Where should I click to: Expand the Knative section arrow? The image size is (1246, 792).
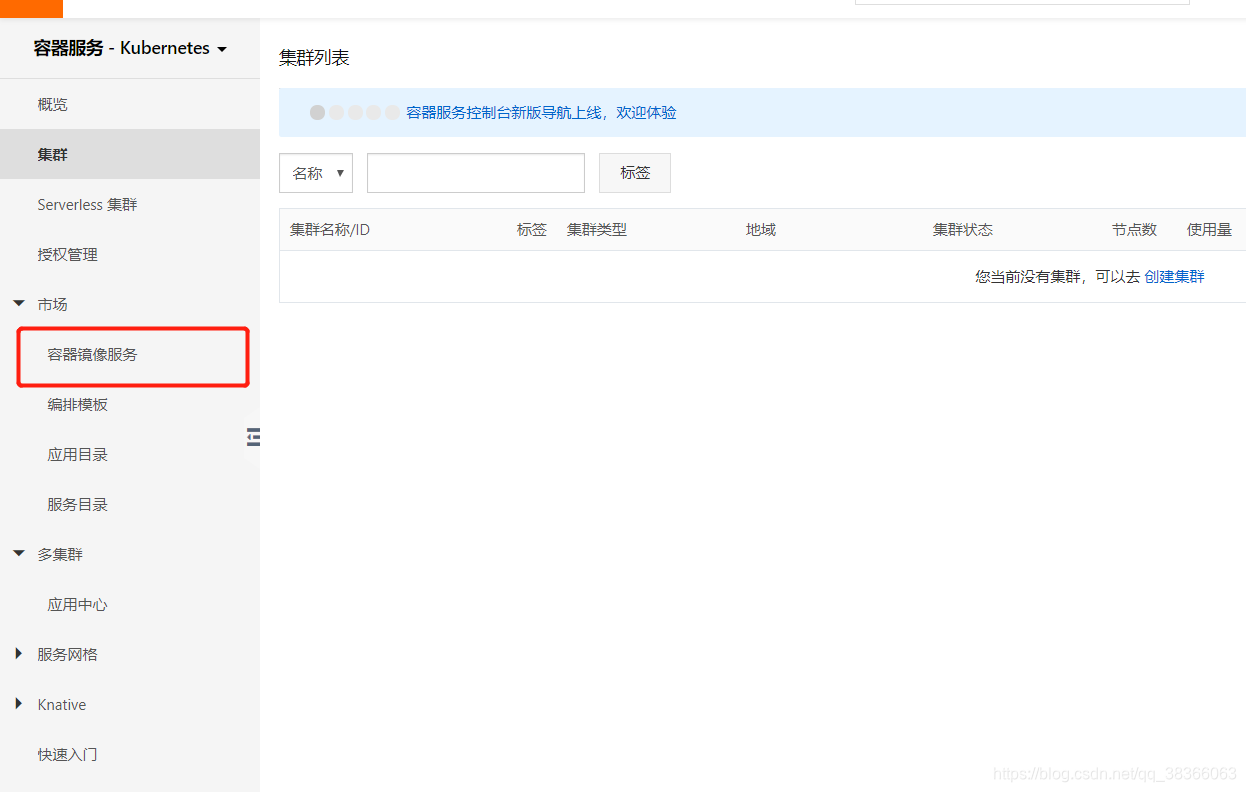coord(18,704)
